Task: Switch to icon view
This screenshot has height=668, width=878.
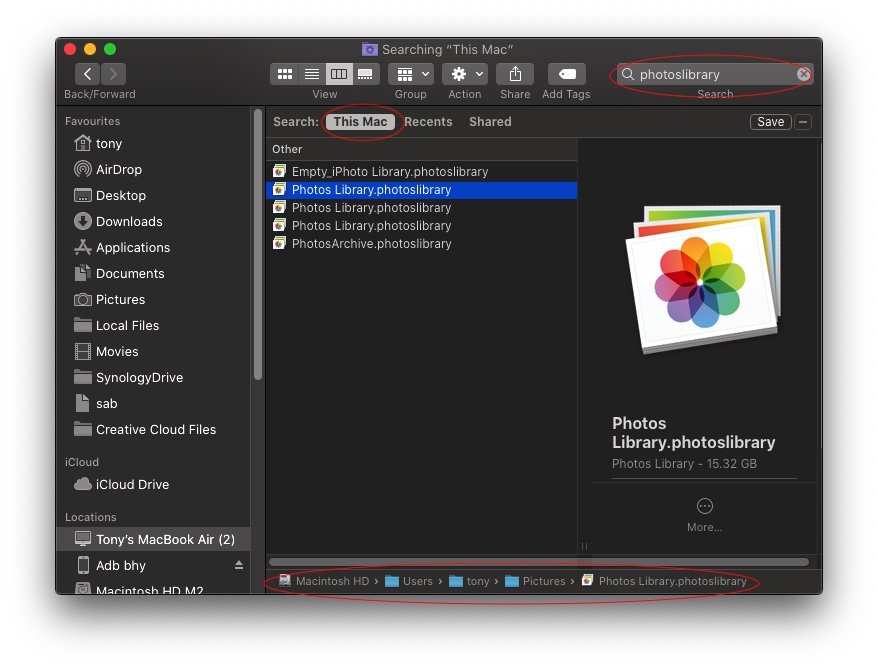Action: 284,74
